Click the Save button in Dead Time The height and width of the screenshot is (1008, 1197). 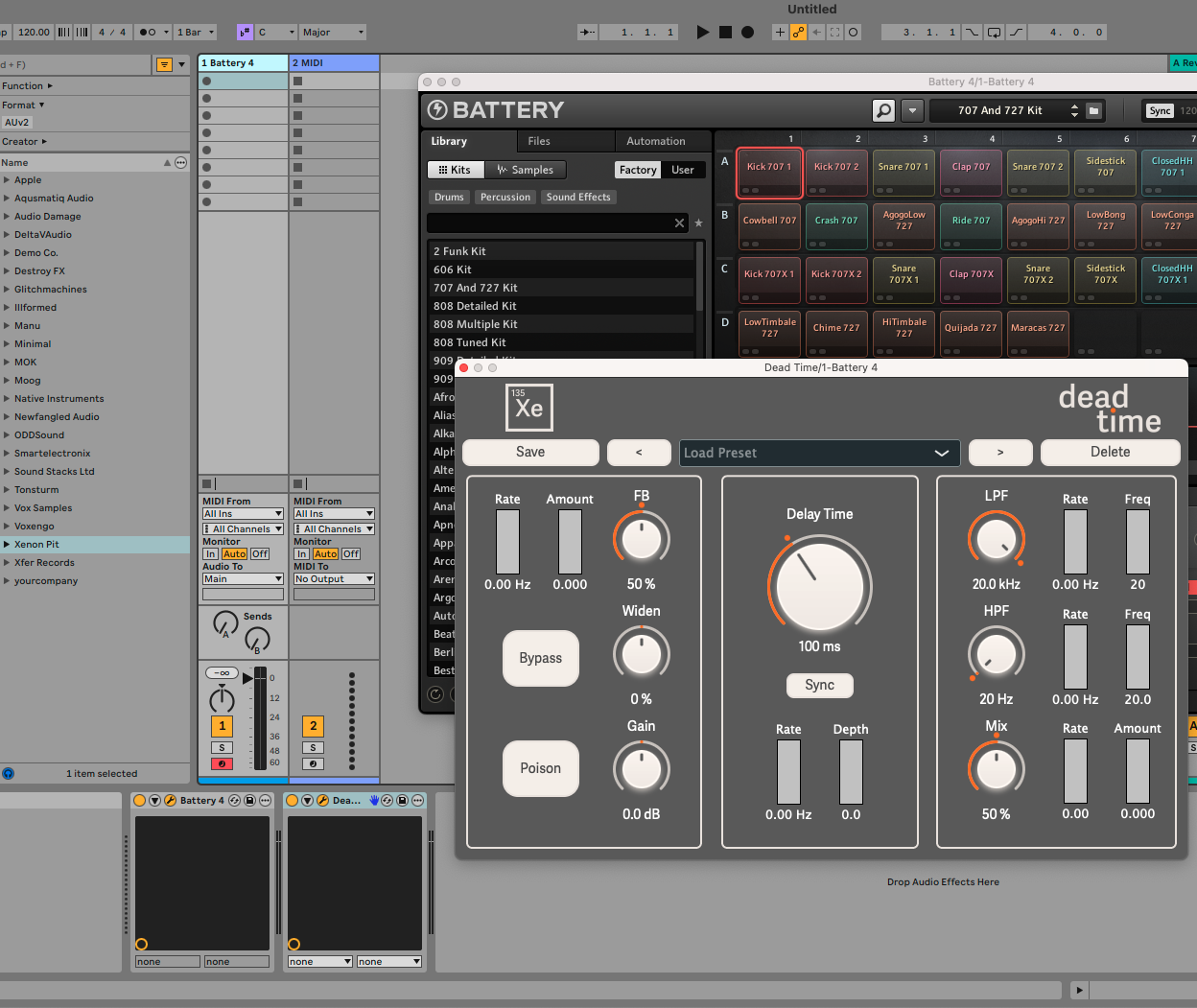(x=530, y=452)
